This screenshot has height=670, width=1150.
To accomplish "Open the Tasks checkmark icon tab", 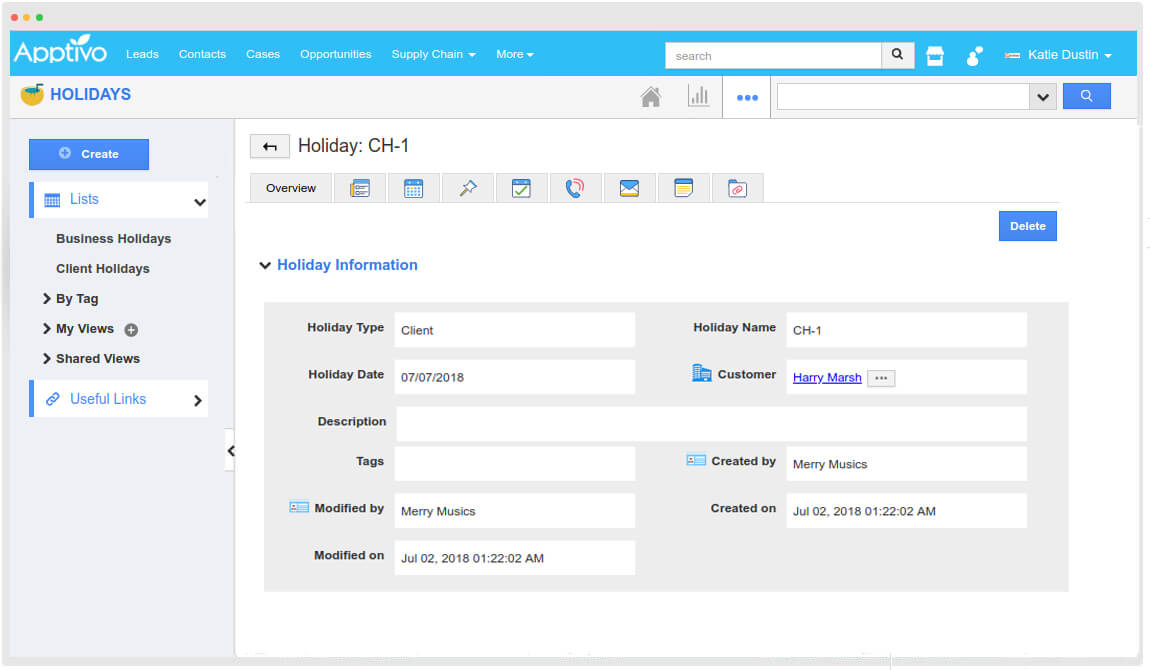I will [521, 188].
